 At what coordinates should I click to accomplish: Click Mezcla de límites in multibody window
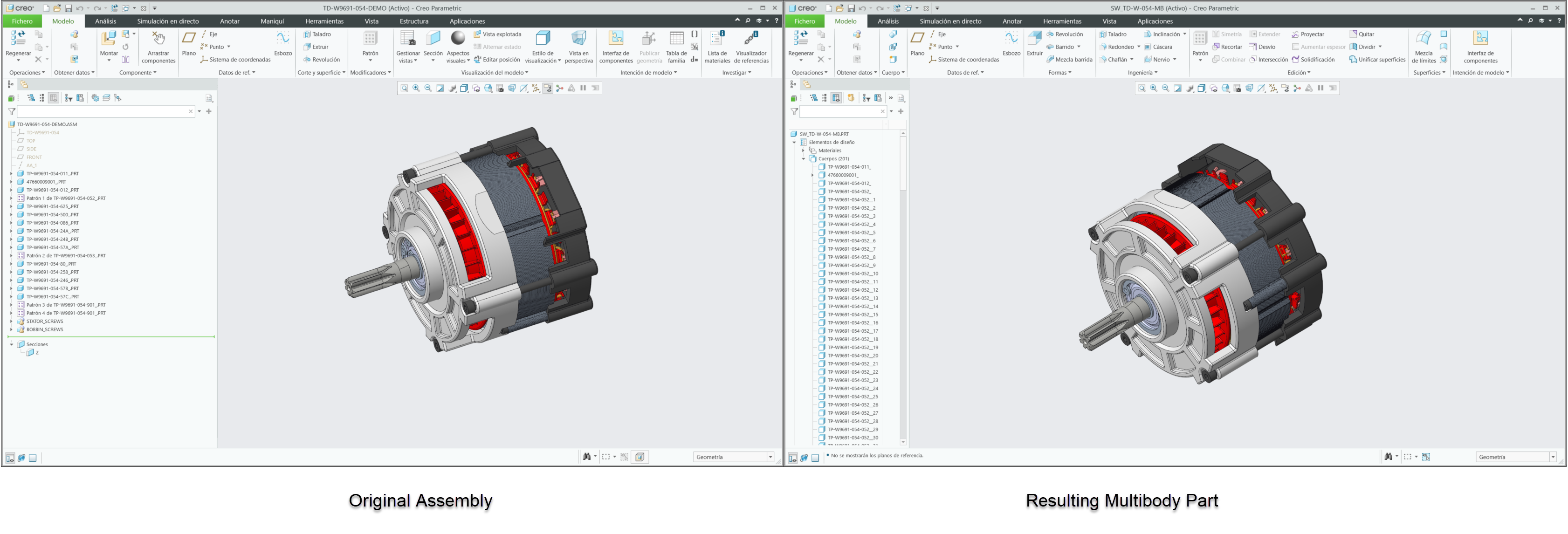click(x=1424, y=47)
